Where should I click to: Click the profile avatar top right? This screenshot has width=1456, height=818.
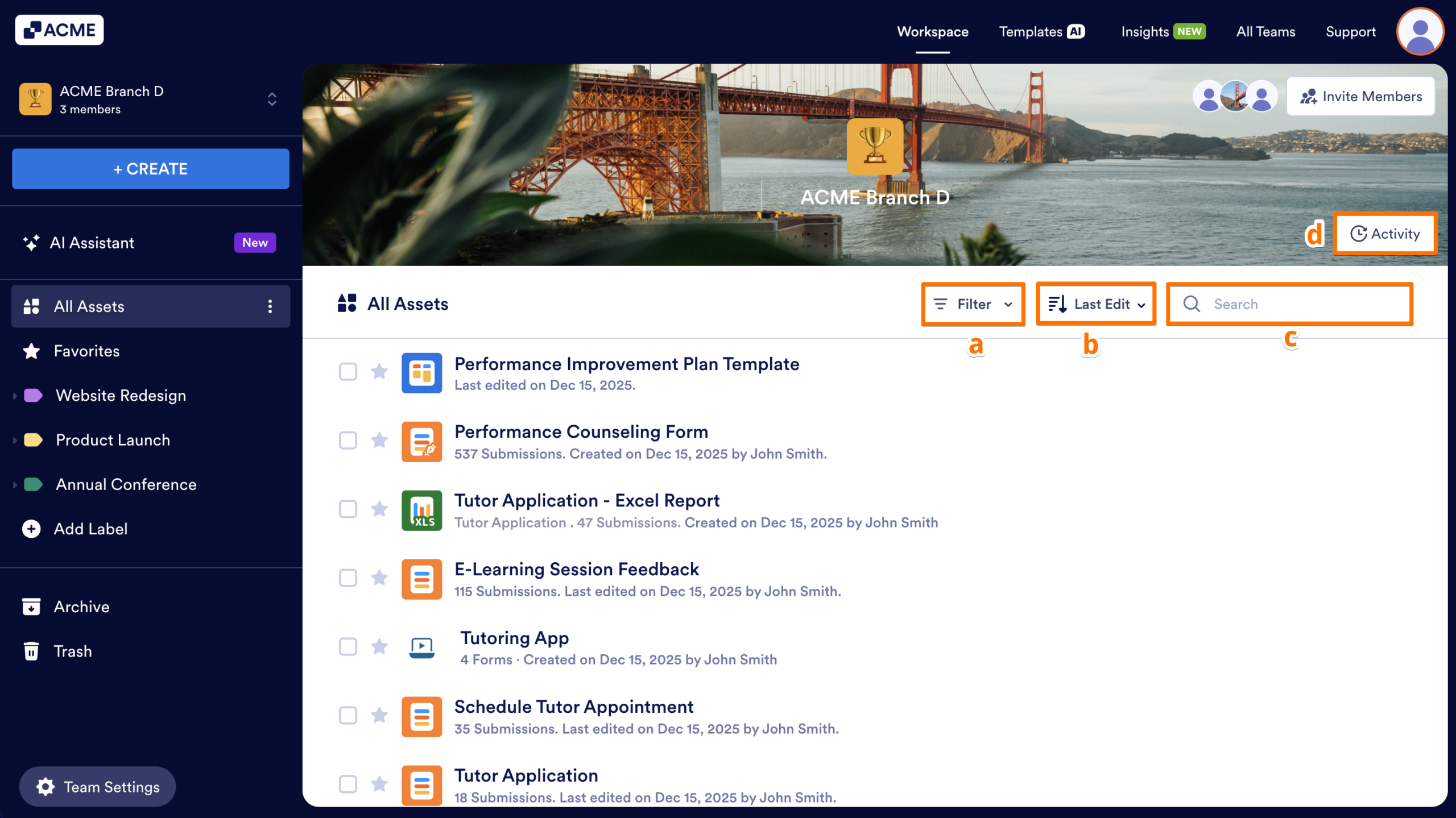1419,31
